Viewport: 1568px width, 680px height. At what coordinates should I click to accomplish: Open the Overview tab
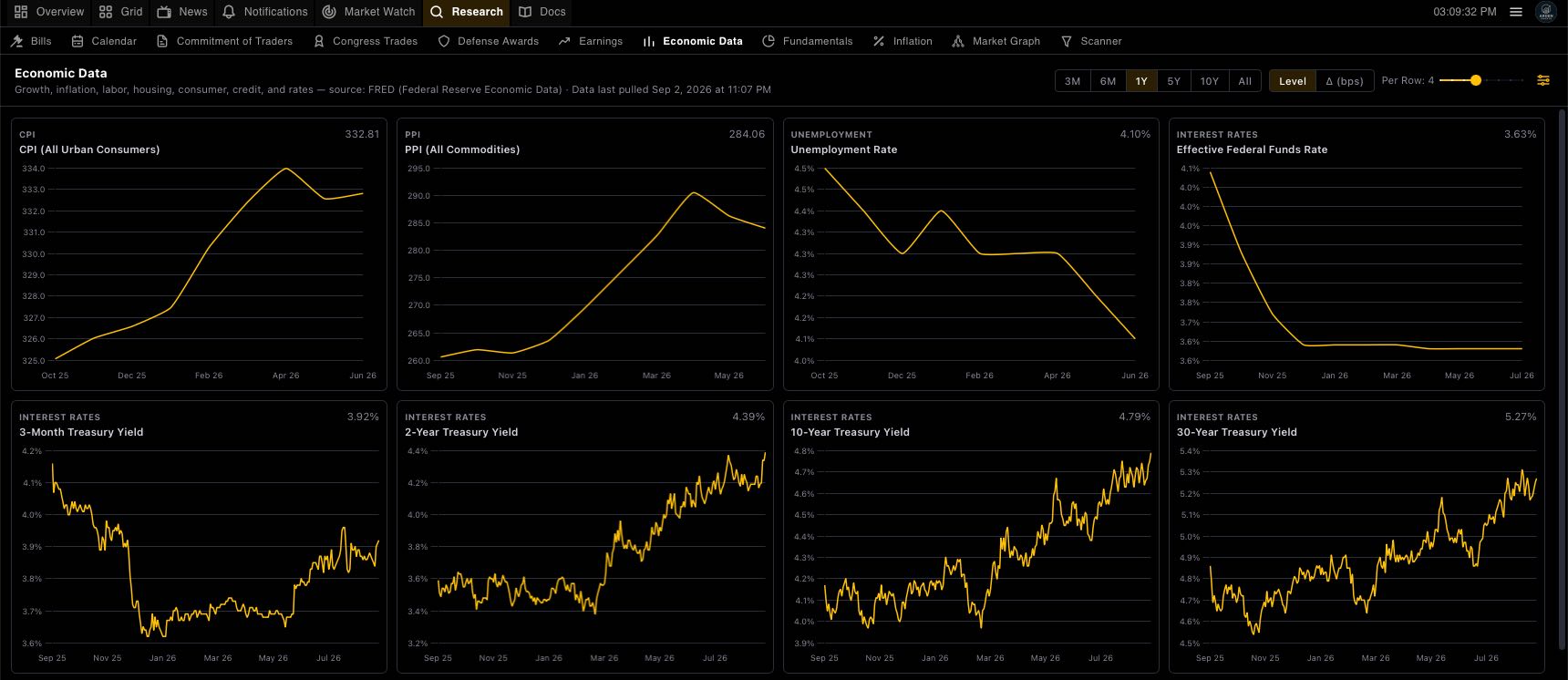tap(49, 12)
